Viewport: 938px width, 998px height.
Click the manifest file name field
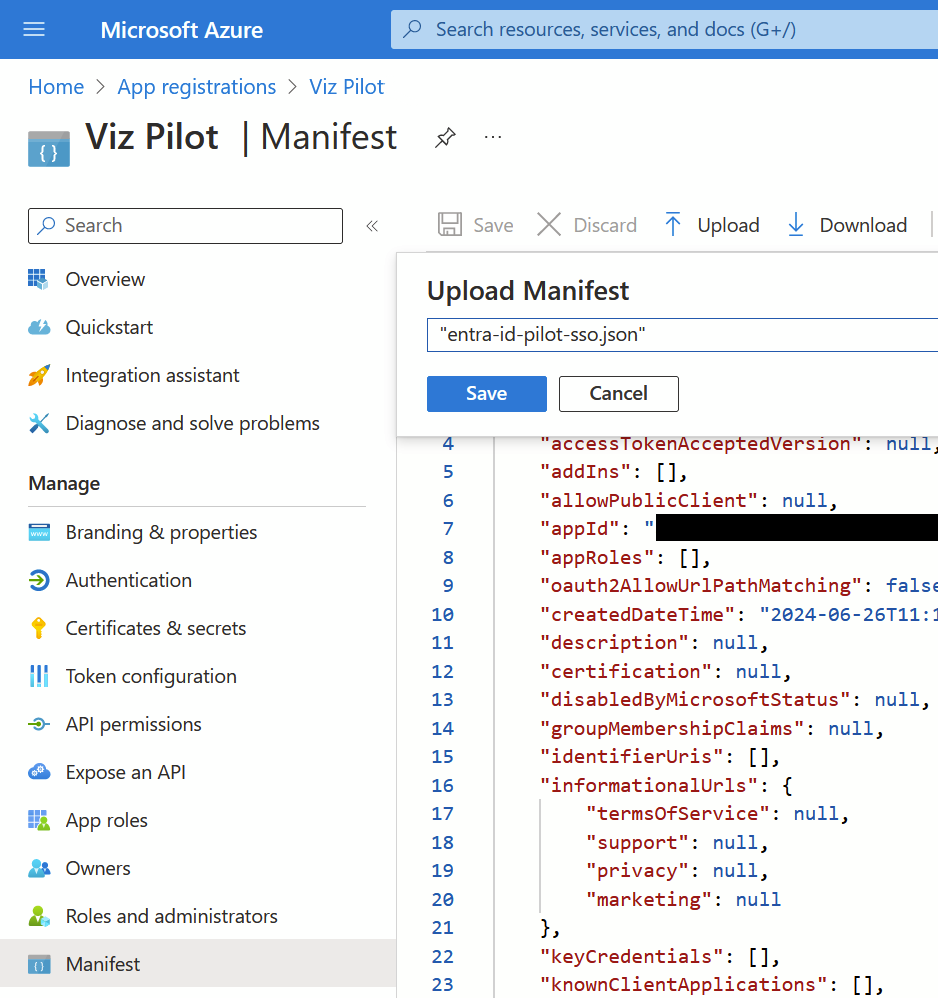point(682,336)
